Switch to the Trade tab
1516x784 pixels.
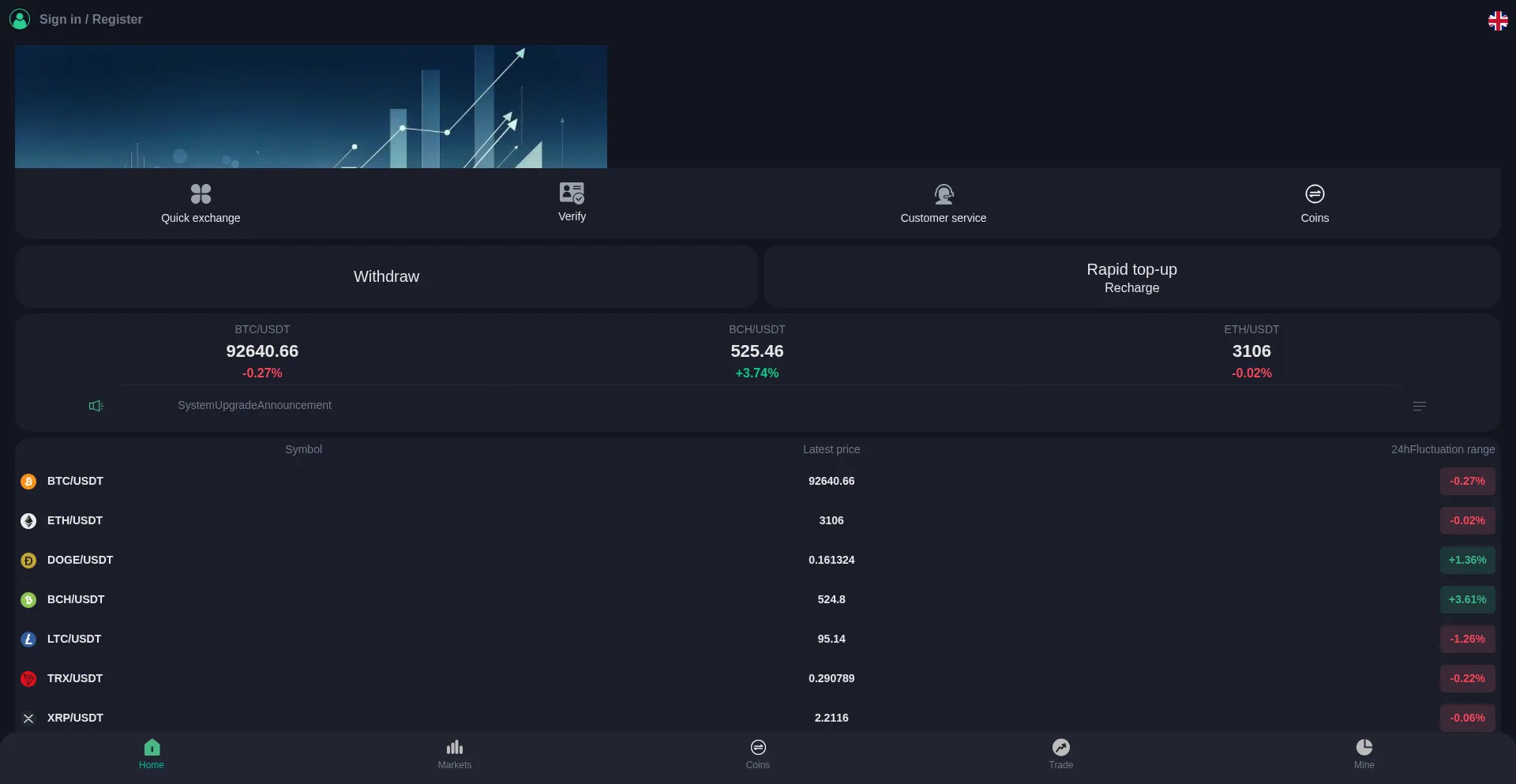[1060, 754]
